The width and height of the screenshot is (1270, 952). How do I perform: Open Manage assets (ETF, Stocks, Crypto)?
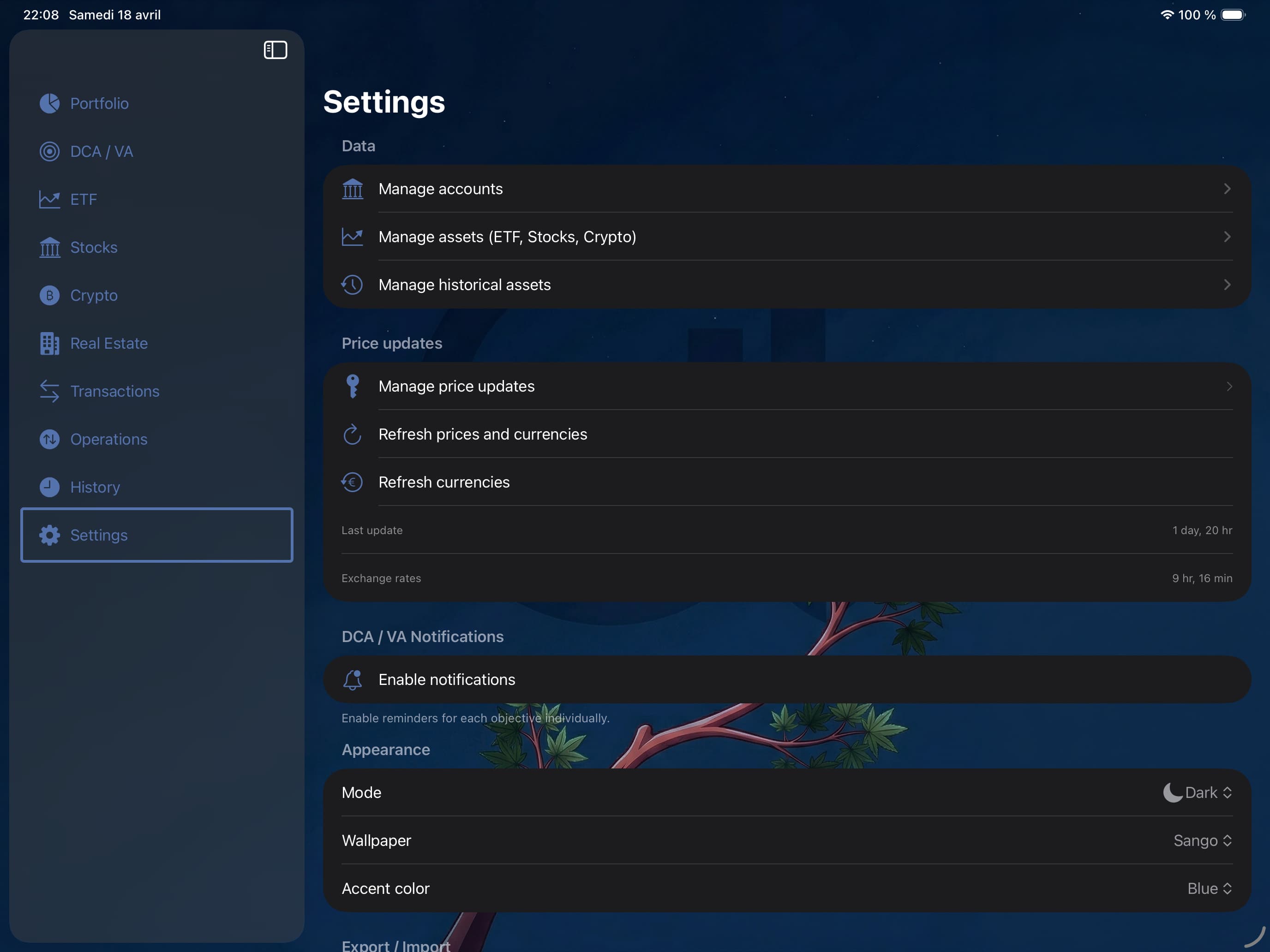(x=507, y=237)
